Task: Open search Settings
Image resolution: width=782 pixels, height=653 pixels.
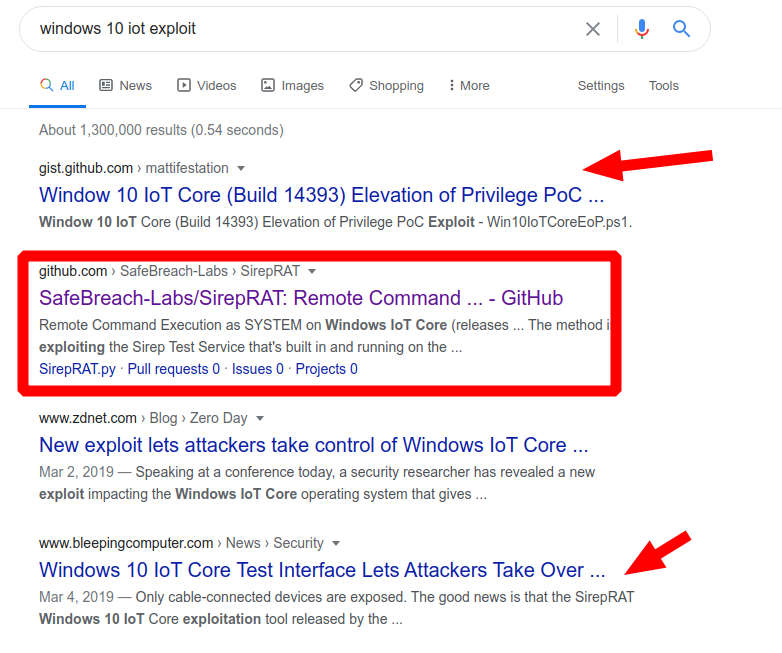Action: pyautogui.click(x=601, y=86)
